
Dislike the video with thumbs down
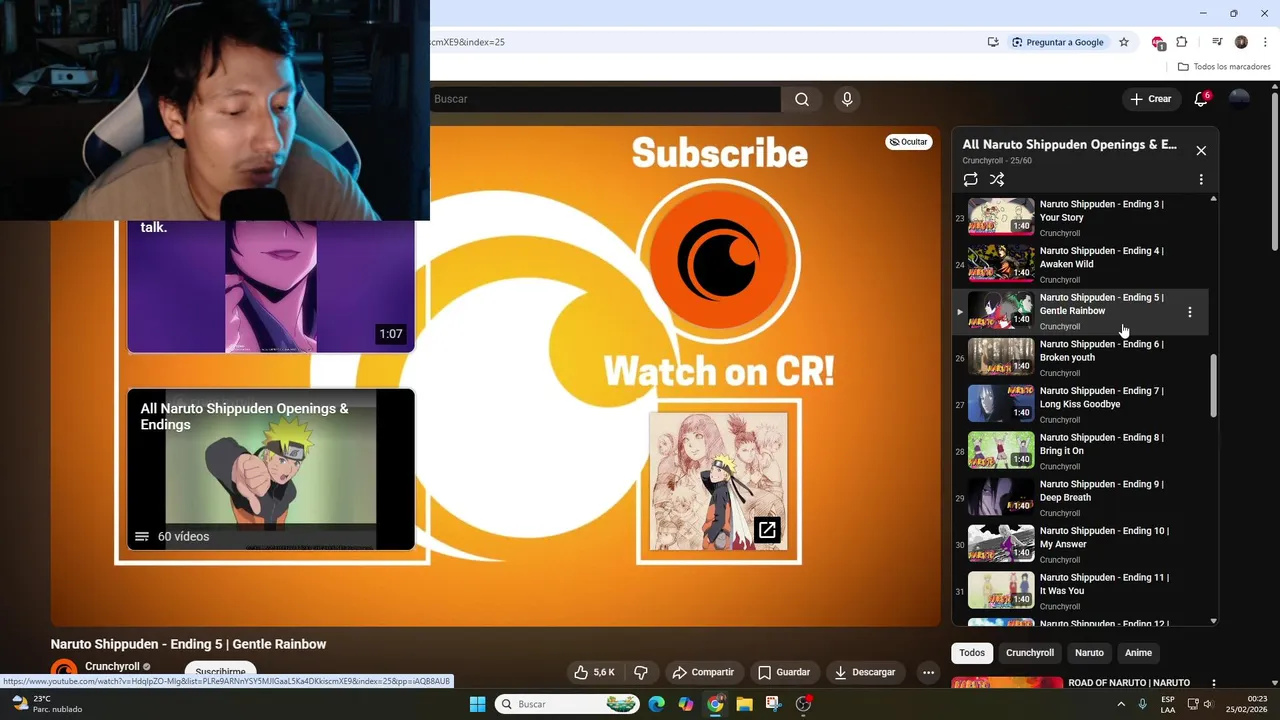click(641, 672)
